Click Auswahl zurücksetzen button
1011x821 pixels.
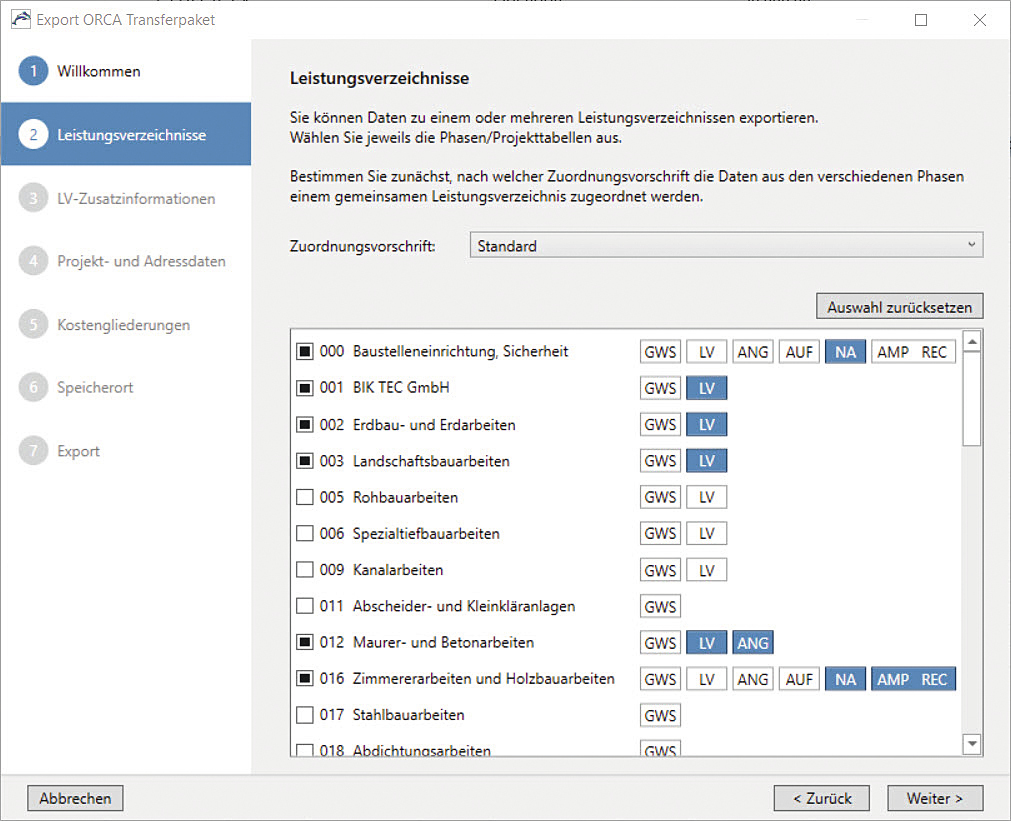(899, 307)
